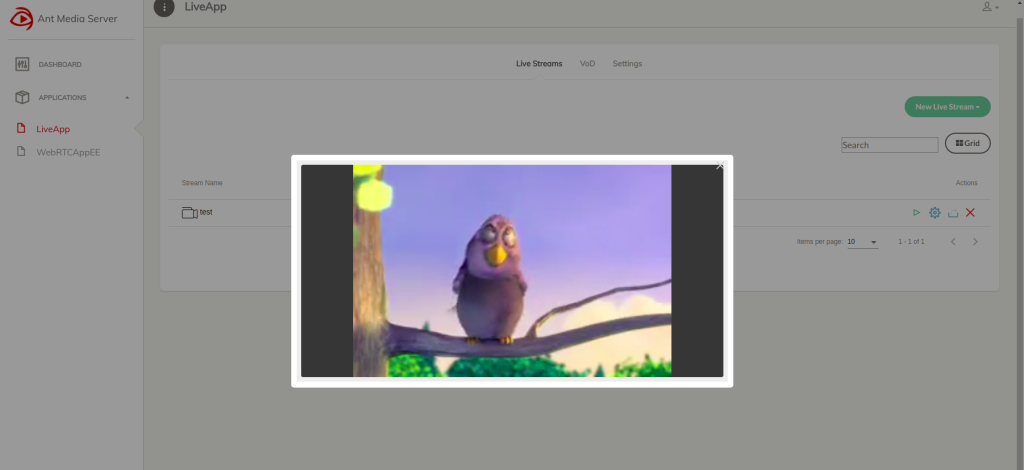Click the Stream Name column header
The height and width of the screenshot is (470, 1024).
(x=202, y=183)
